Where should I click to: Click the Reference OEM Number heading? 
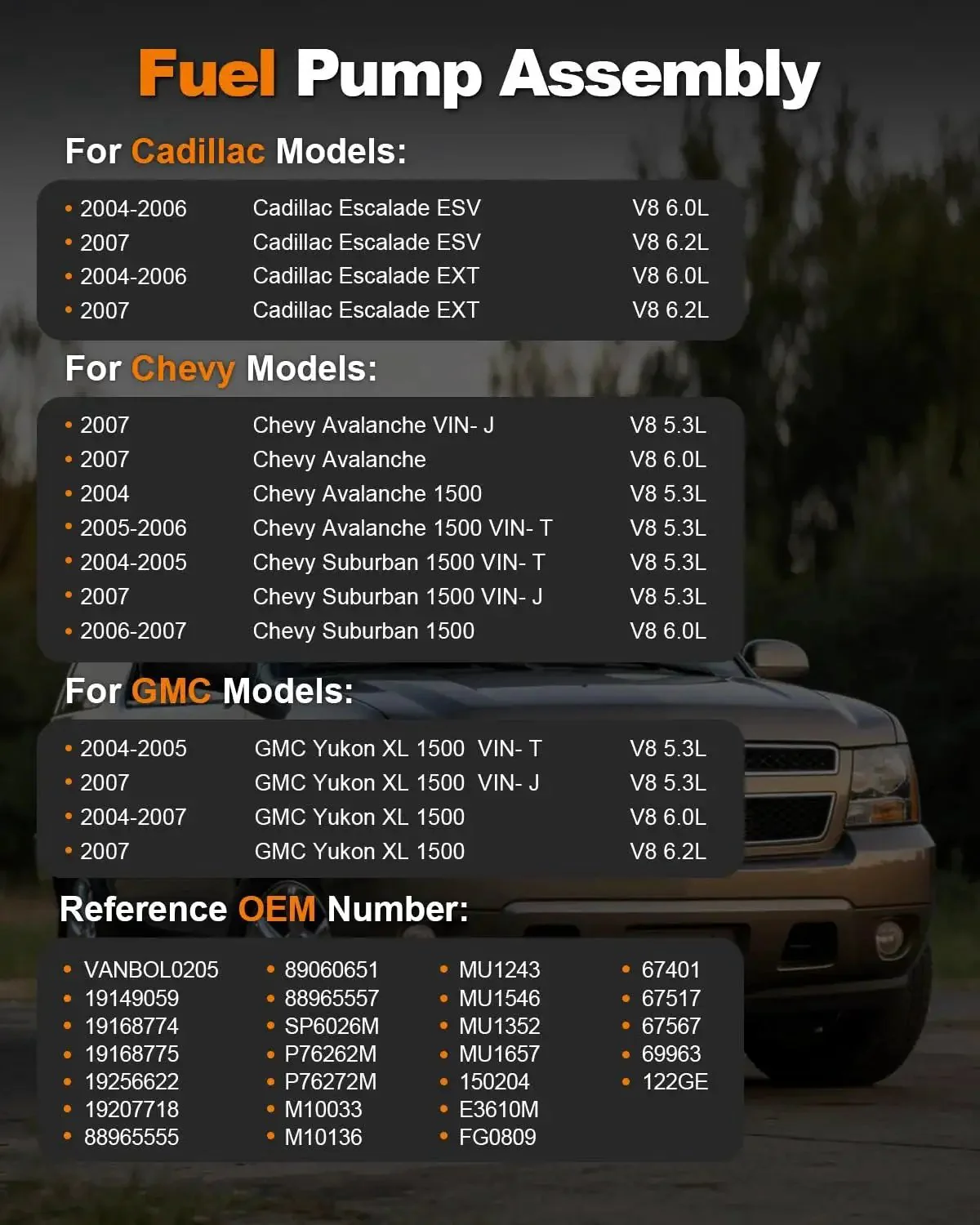point(265,909)
